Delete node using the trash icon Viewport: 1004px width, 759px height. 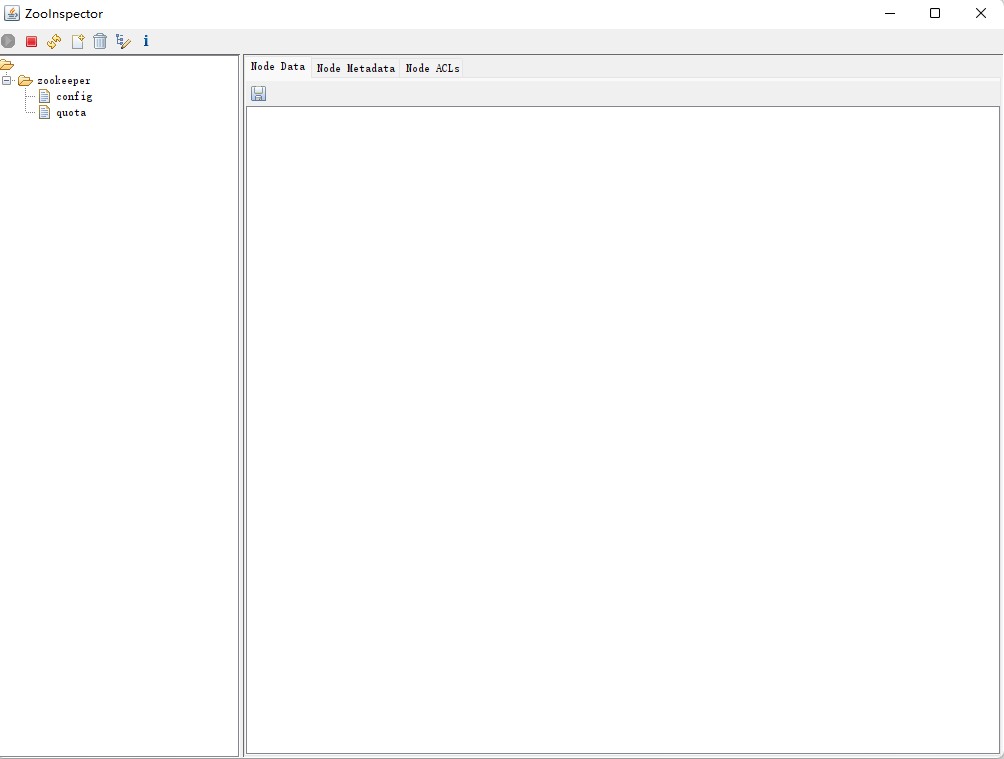point(100,41)
